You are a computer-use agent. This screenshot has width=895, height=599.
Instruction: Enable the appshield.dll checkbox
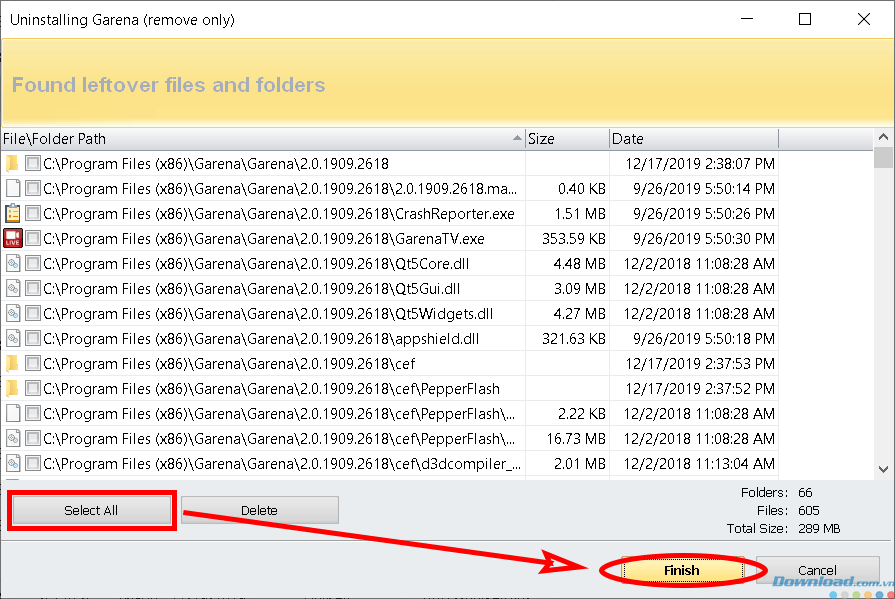33,339
